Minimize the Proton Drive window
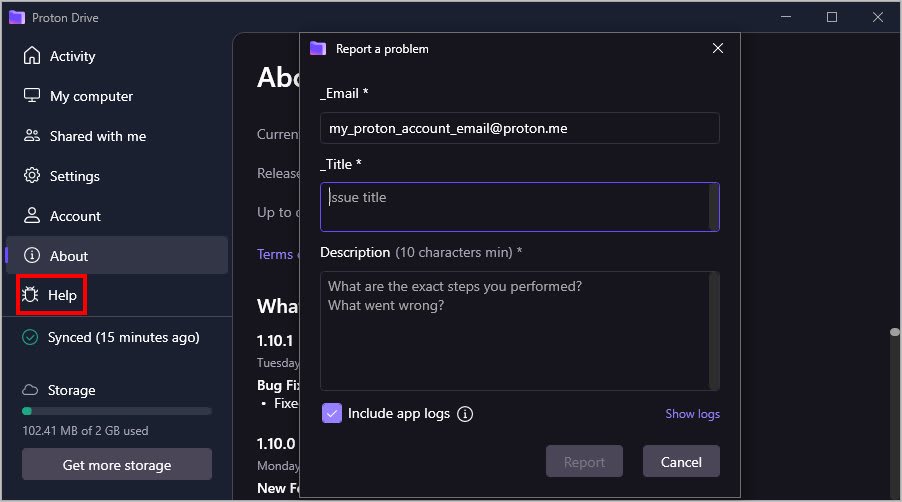The width and height of the screenshot is (902, 502). click(786, 17)
